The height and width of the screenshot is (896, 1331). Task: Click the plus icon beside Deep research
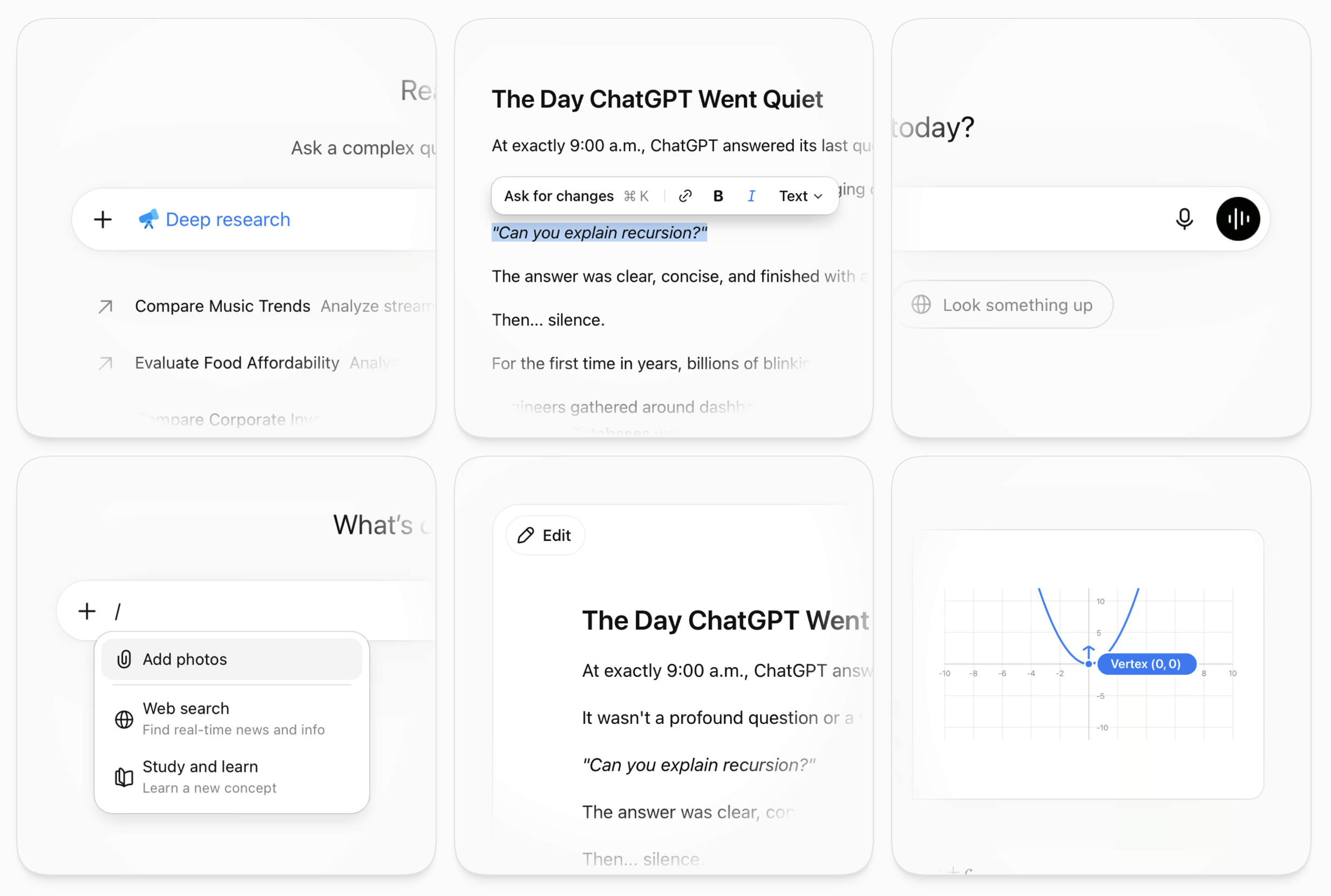103,220
